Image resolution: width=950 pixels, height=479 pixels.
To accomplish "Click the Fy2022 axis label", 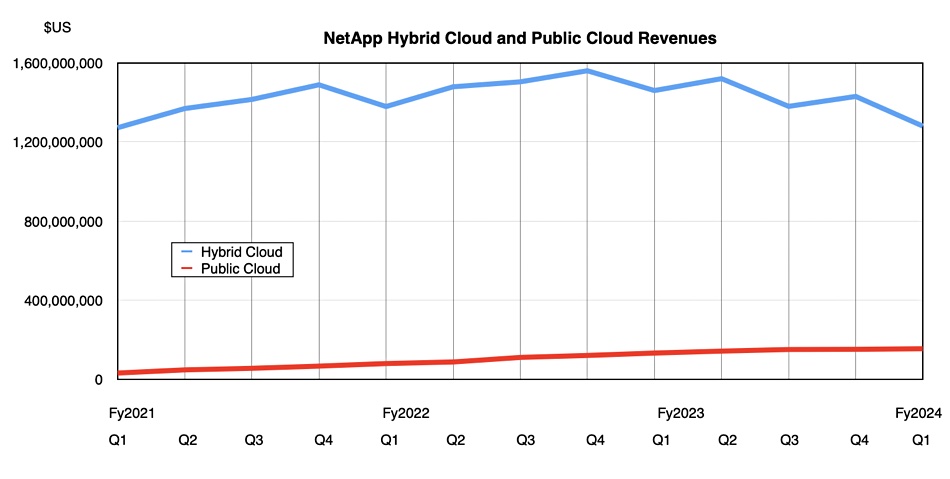I will [406, 414].
